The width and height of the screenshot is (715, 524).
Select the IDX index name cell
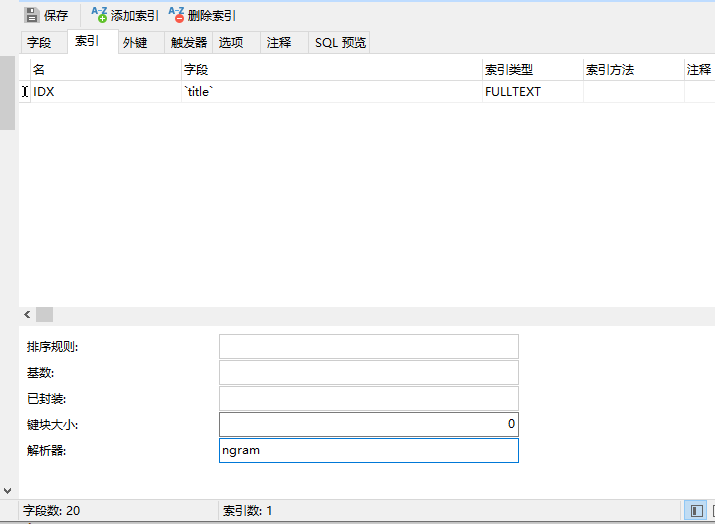106,92
